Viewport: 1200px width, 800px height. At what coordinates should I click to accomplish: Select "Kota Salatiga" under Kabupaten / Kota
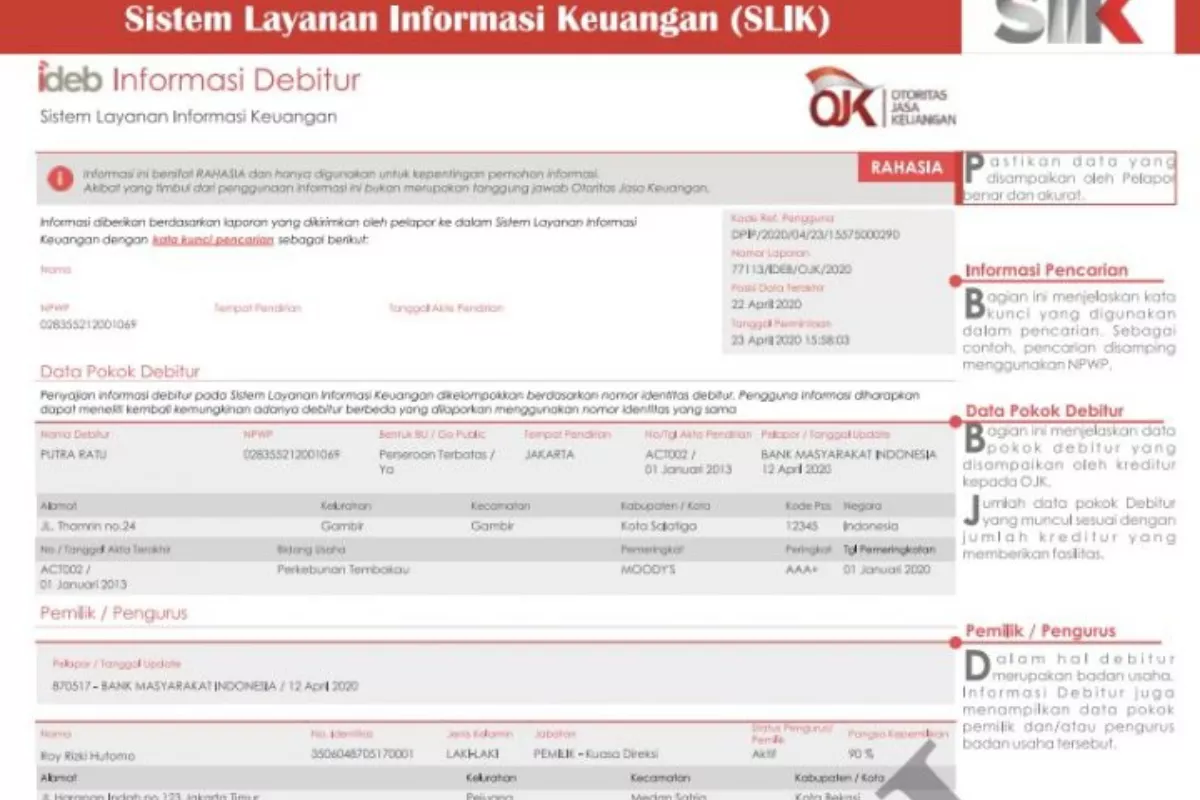click(658, 526)
